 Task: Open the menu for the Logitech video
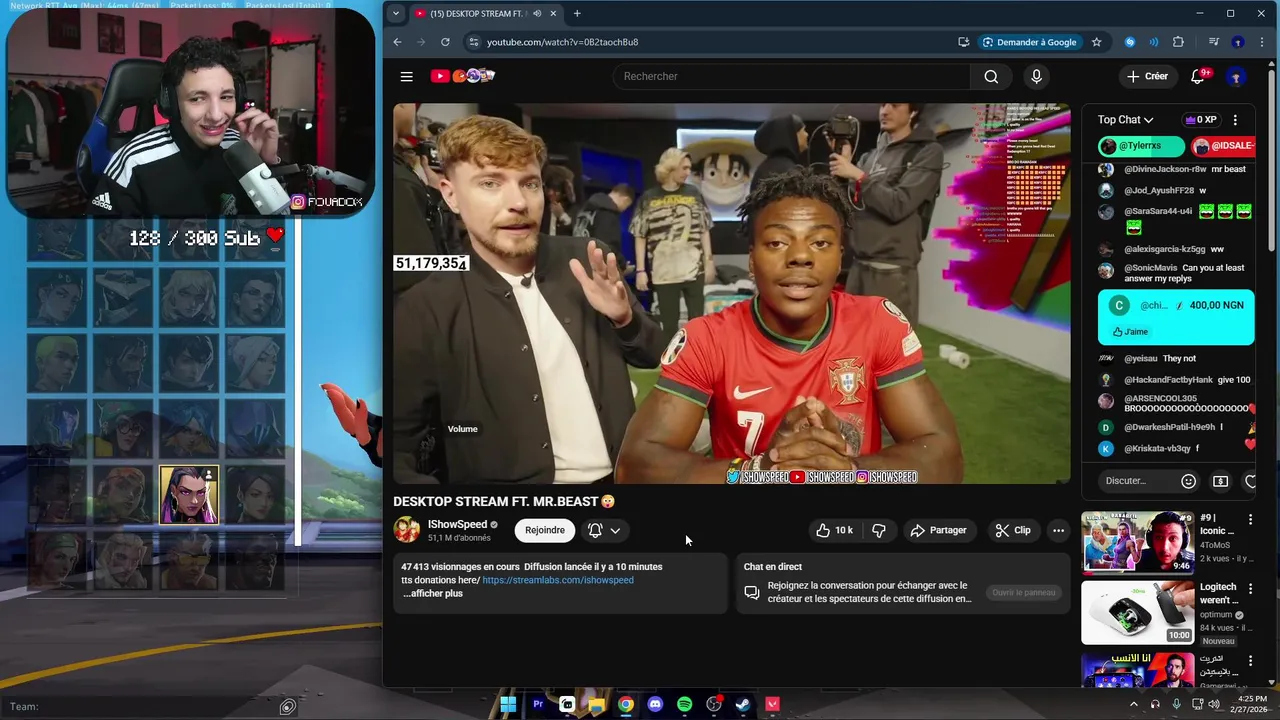click(1250, 588)
